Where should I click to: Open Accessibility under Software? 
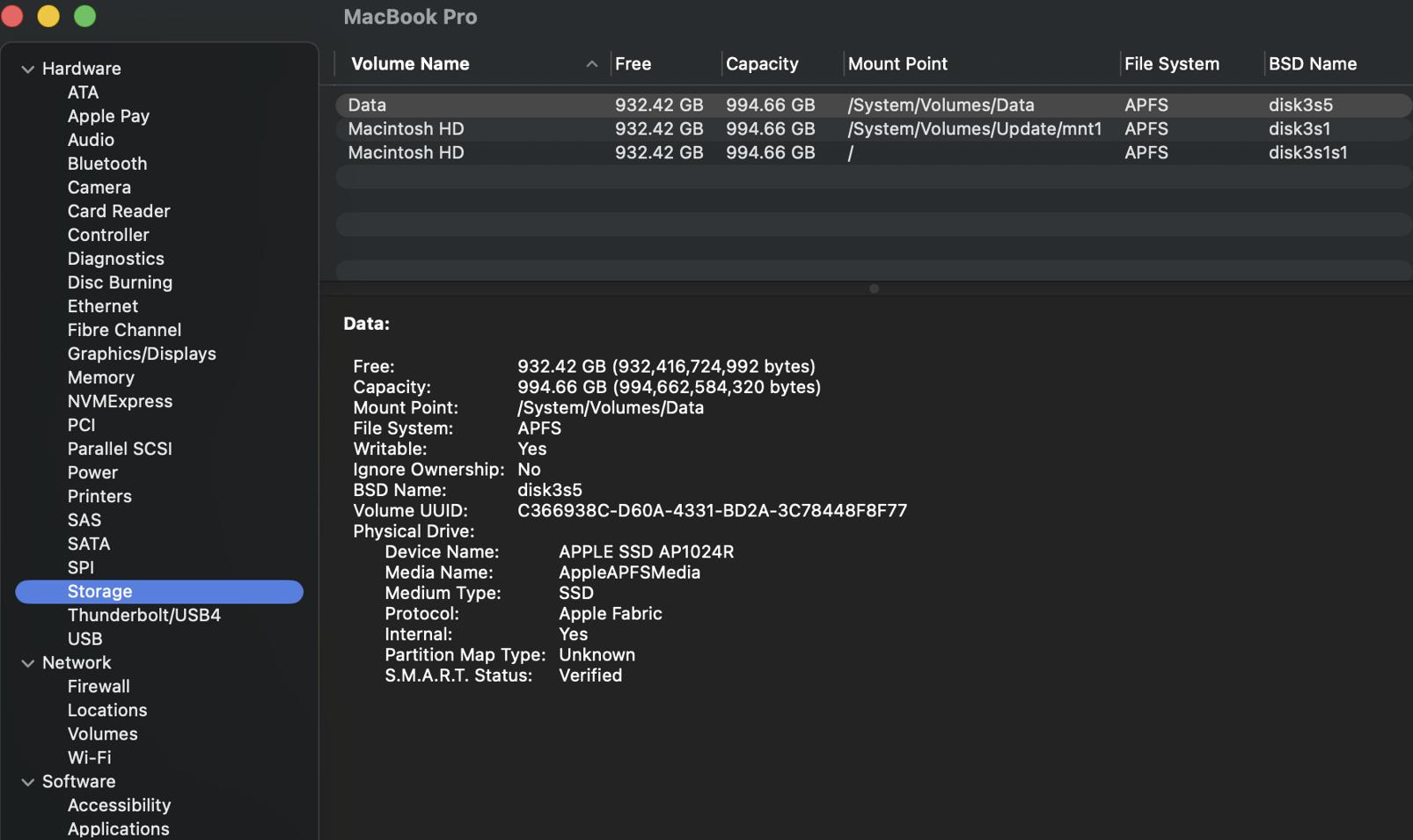pyautogui.click(x=119, y=805)
